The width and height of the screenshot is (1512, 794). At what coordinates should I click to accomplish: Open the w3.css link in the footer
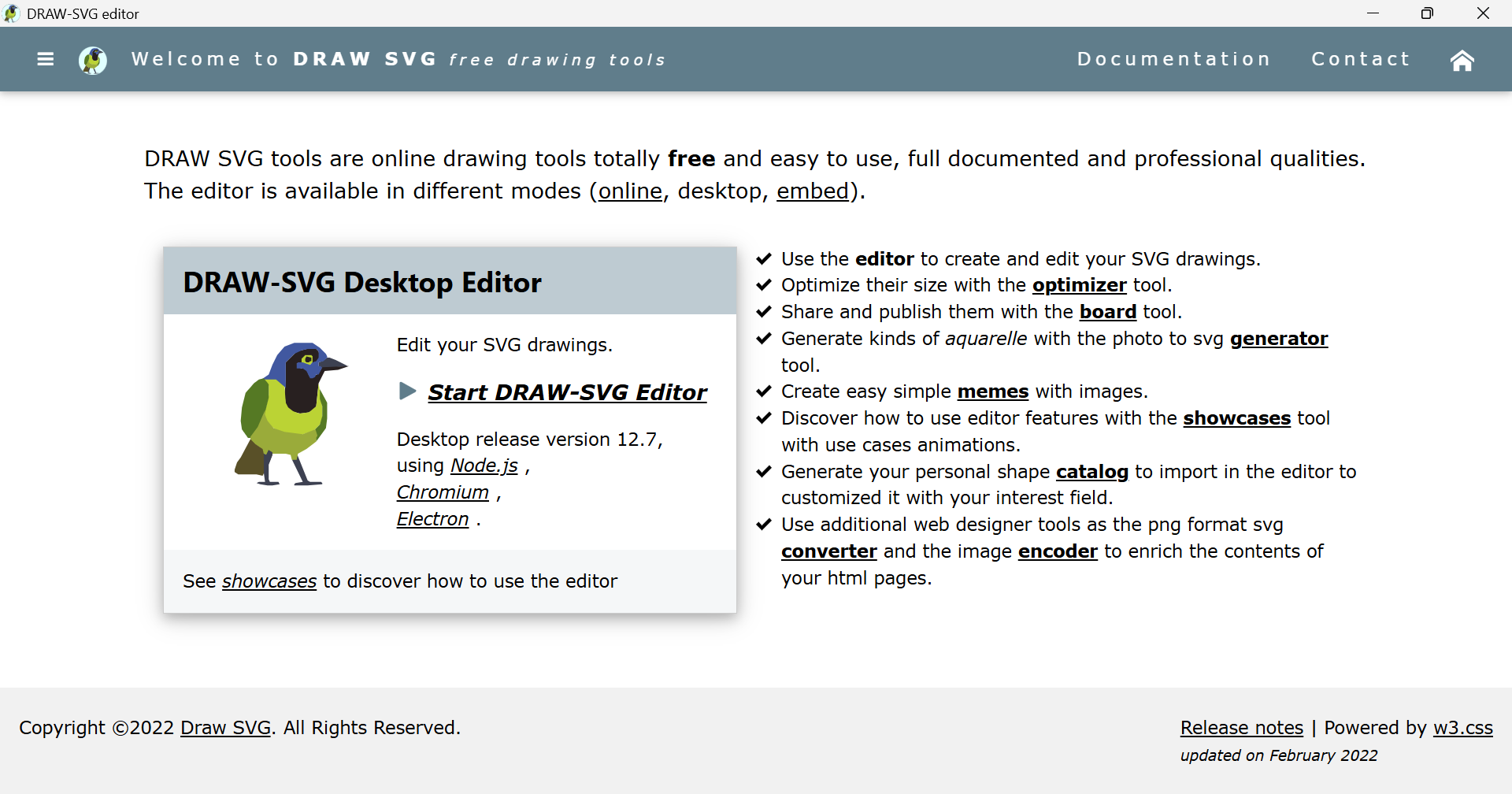(x=1463, y=727)
